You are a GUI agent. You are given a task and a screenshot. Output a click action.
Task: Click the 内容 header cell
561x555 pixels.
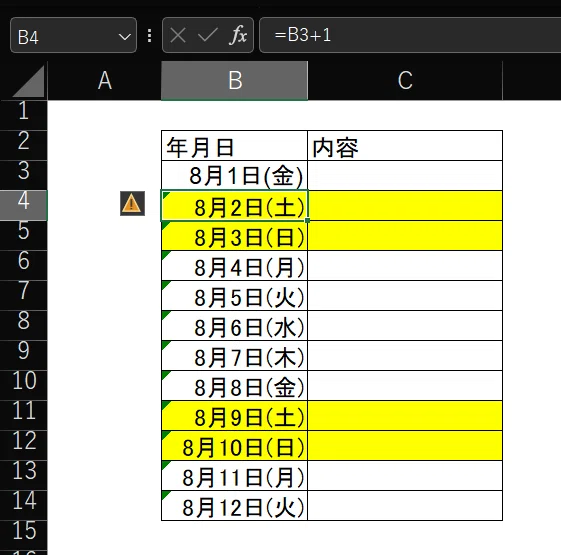[x=405, y=146]
